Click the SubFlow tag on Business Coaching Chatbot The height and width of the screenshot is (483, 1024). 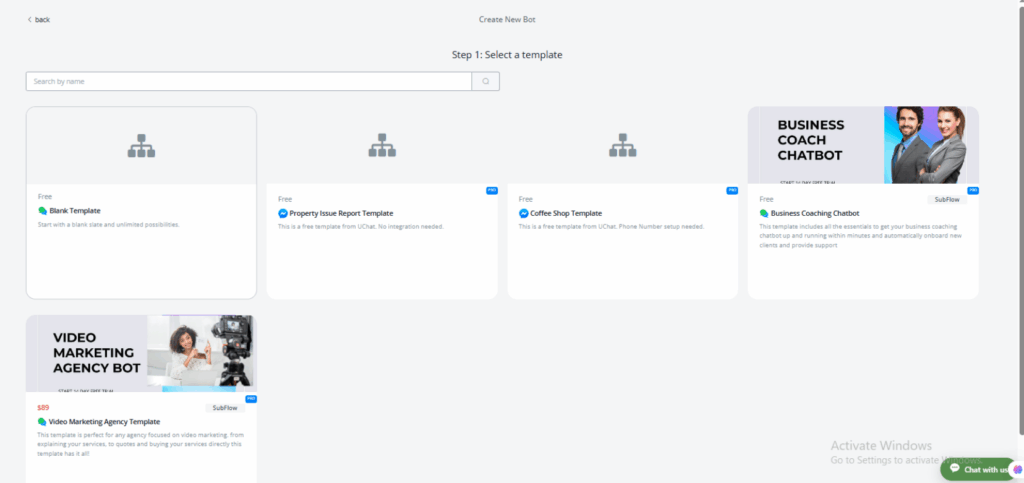click(x=946, y=199)
